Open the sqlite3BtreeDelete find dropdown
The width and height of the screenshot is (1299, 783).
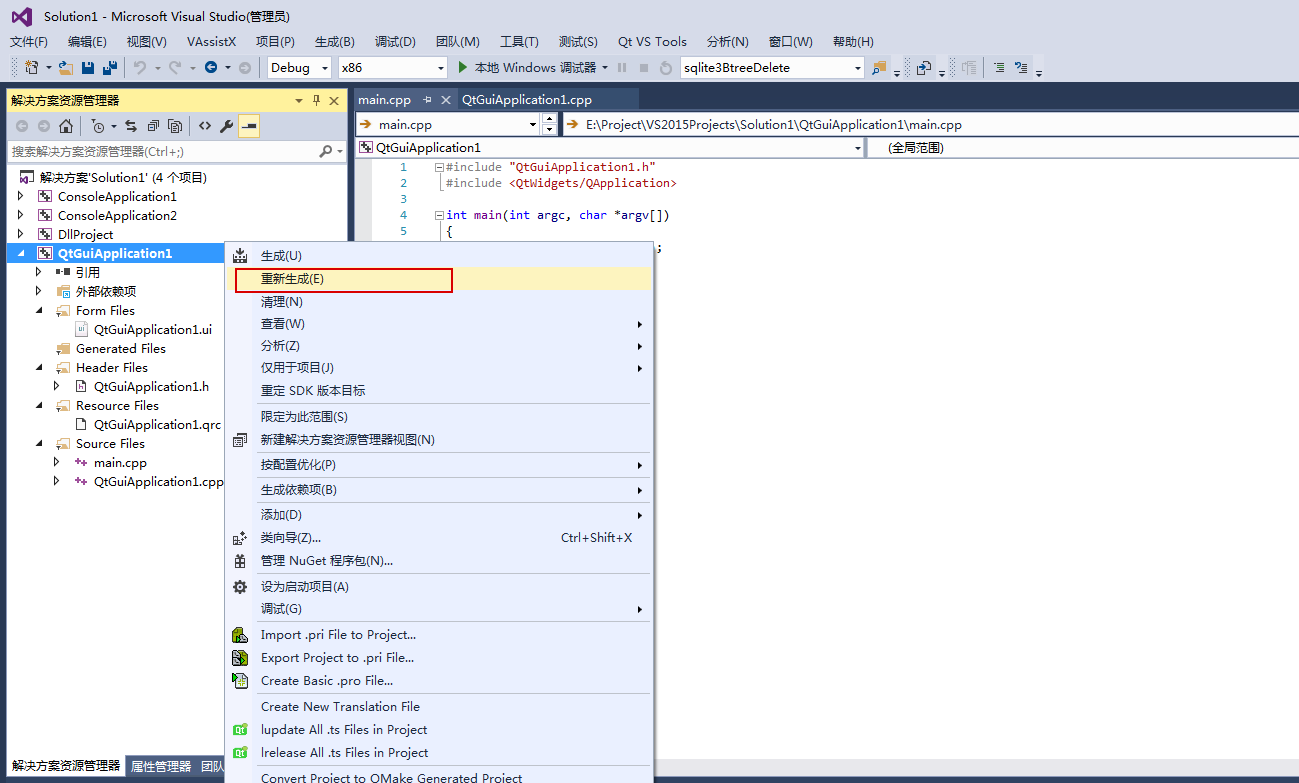[857, 68]
